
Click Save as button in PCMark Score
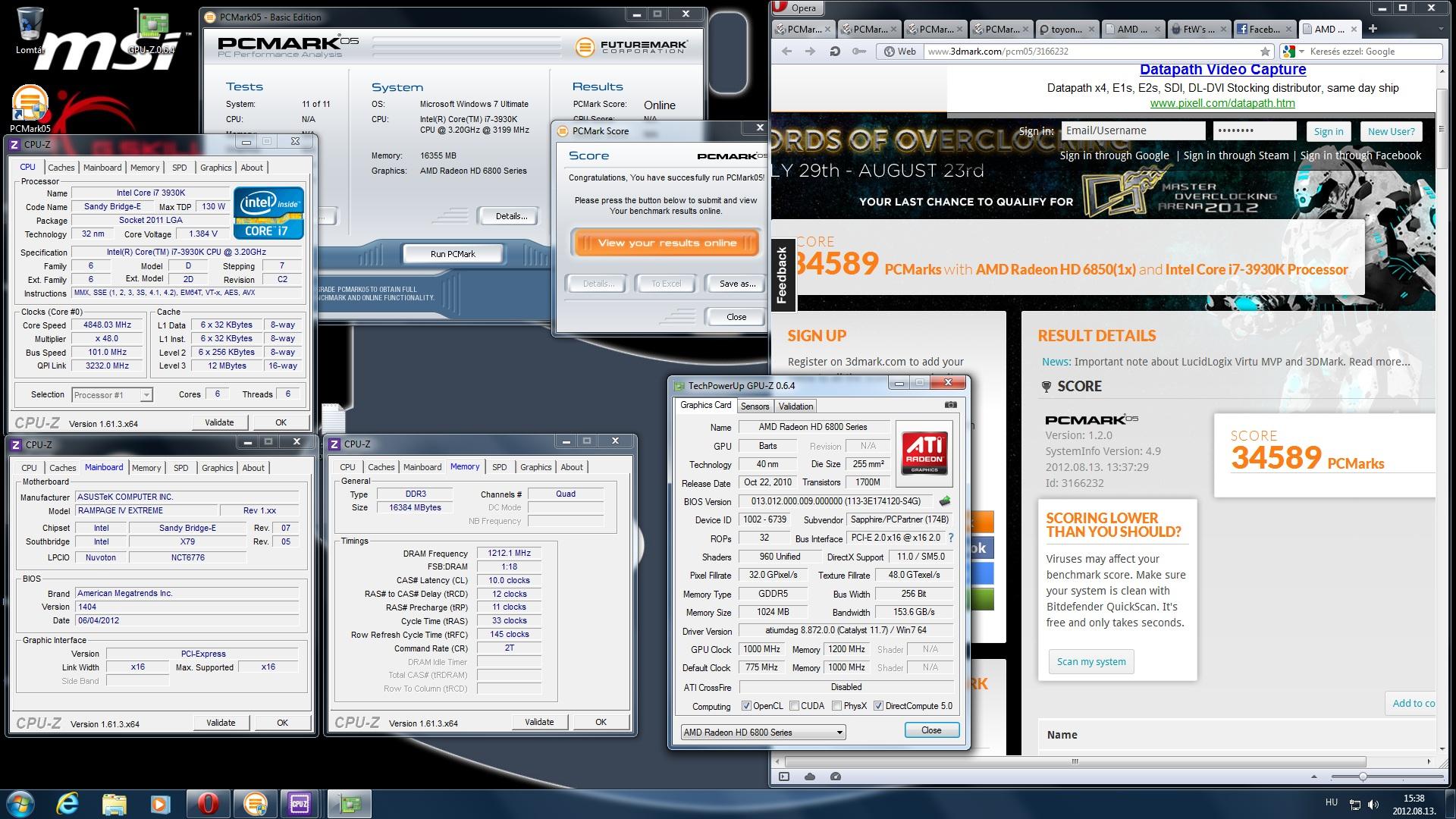pyautogui.click(x=737, y=284)
